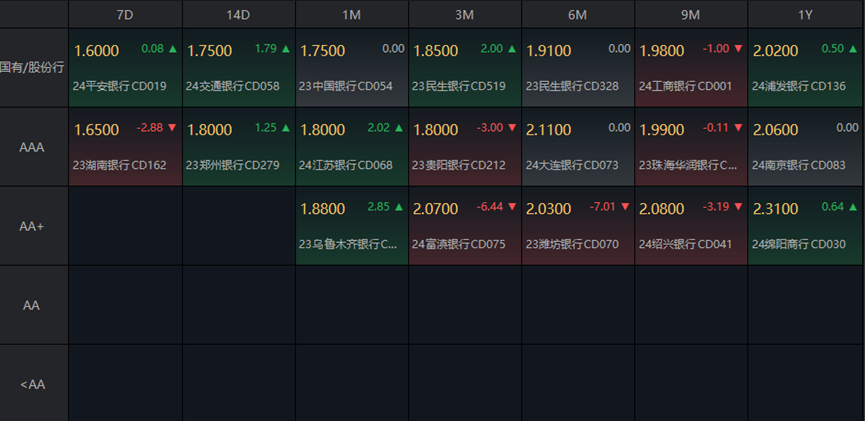
Task: Click the 2.1100 yield for 24大连银行CD073
Action: (549, 130)
